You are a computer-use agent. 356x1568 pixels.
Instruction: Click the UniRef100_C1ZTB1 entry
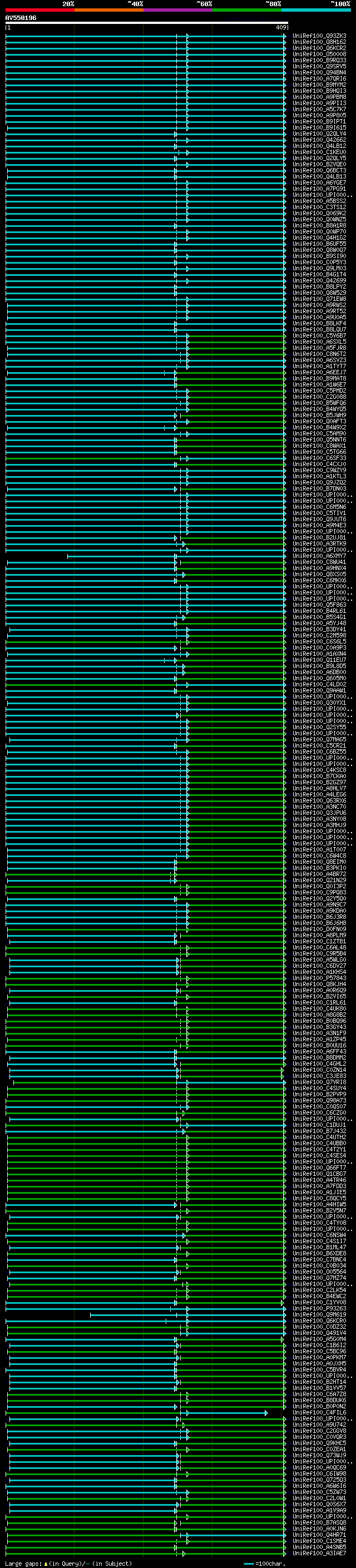pyautogui.click(x=319, y=941)
